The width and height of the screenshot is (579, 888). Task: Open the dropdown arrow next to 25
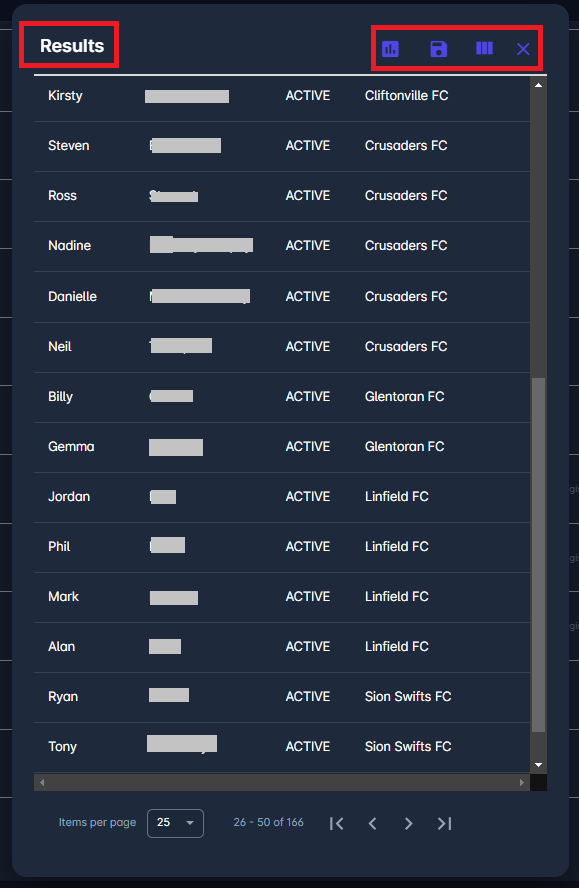(x=189, y=823)
